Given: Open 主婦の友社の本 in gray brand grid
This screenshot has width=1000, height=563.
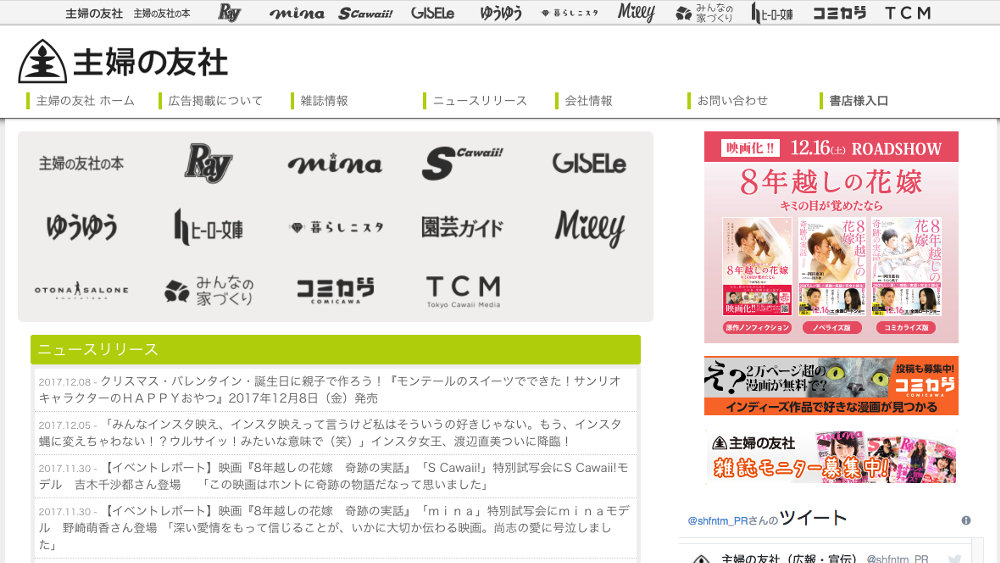Looking at the screenshot, I should [82, 164].
